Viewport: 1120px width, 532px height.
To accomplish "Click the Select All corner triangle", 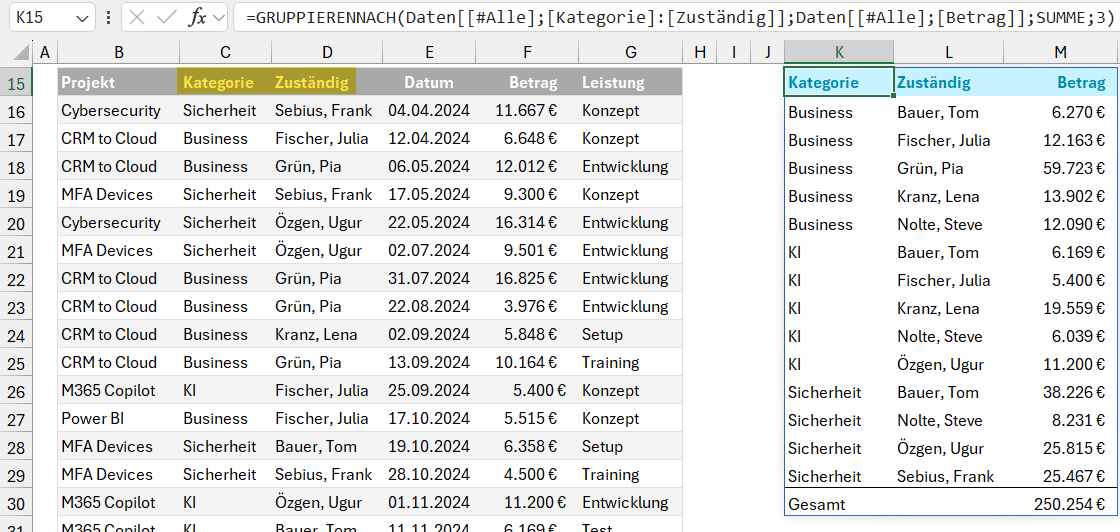I will coord(22,51).
